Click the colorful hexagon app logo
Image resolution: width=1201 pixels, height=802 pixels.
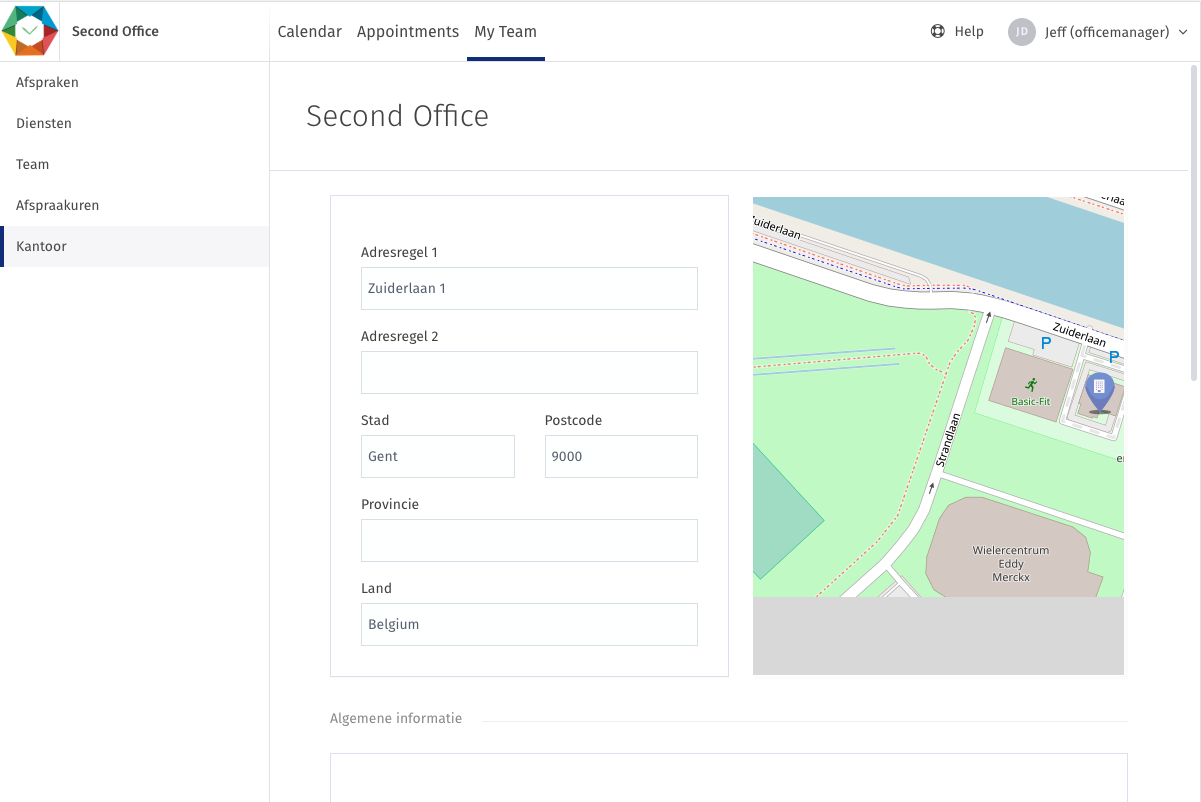click(30, 30)
